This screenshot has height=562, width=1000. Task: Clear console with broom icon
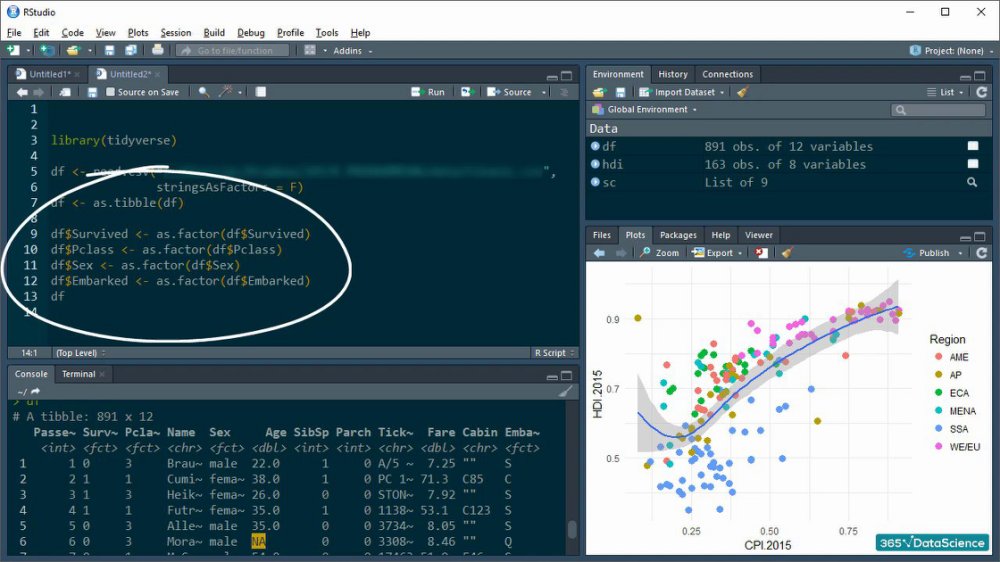565,392
